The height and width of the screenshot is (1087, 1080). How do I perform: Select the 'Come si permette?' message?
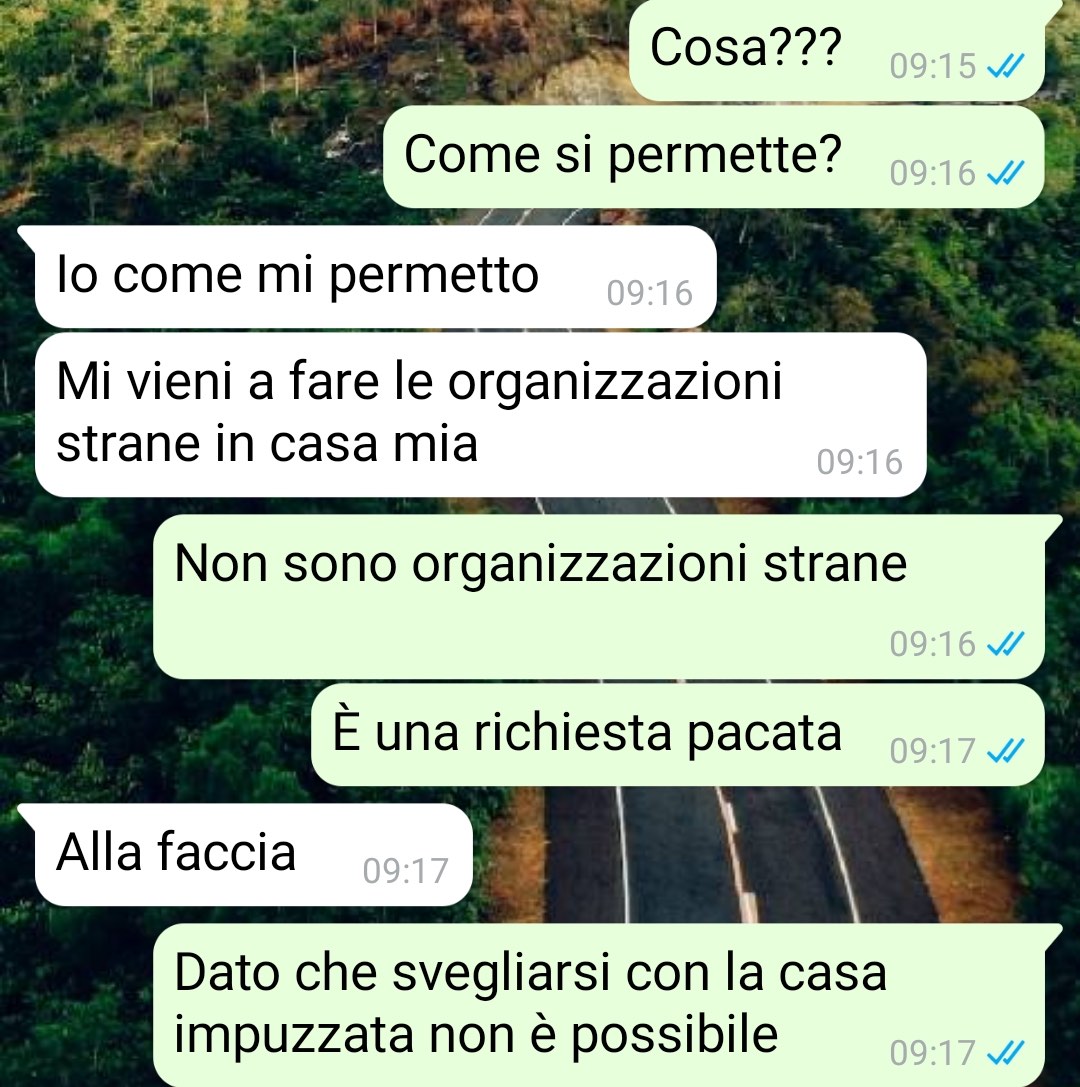coord(714,157)
